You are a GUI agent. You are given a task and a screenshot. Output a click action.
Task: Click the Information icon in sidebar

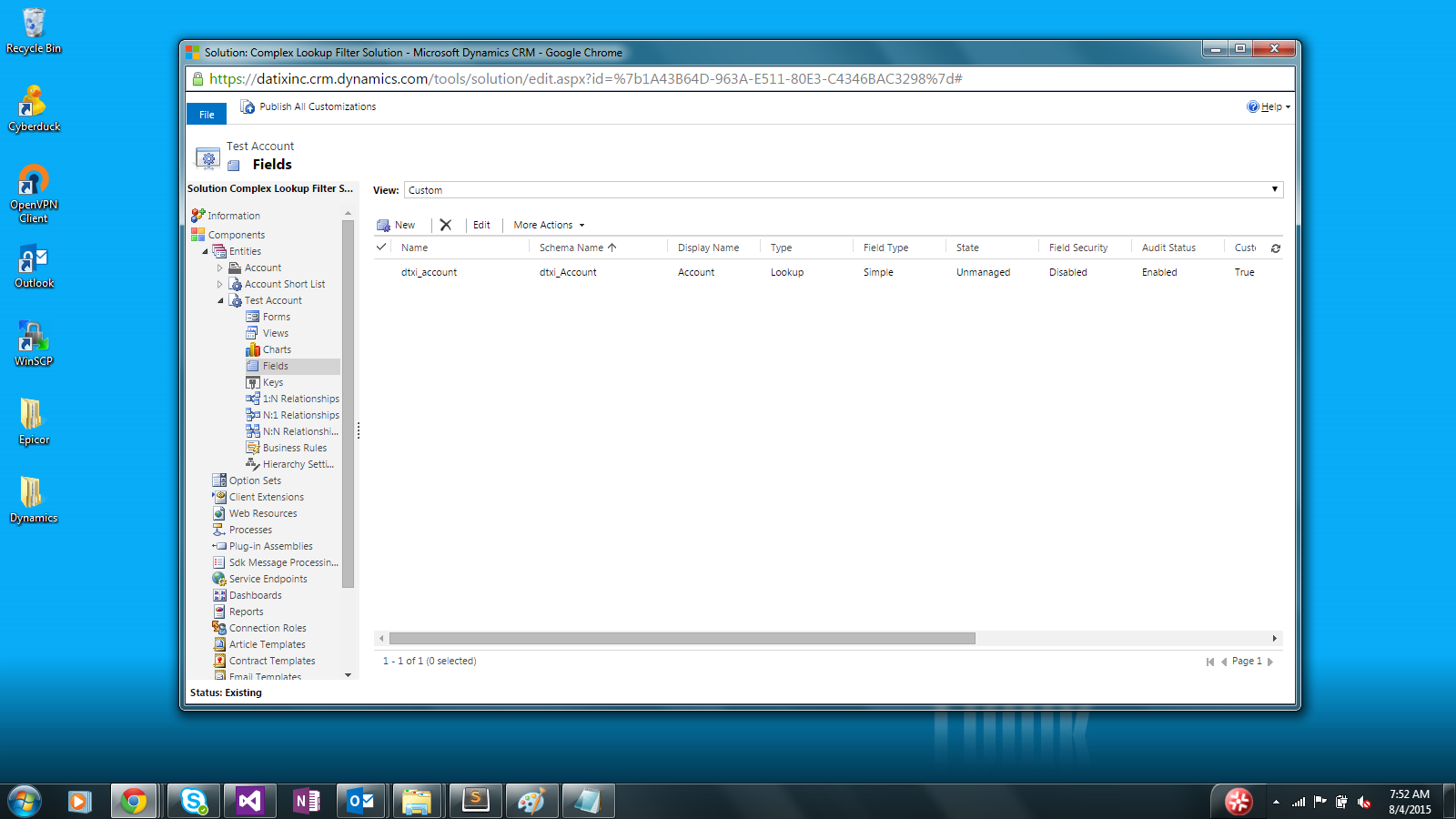pyautogui.click(x=197, y=216)
